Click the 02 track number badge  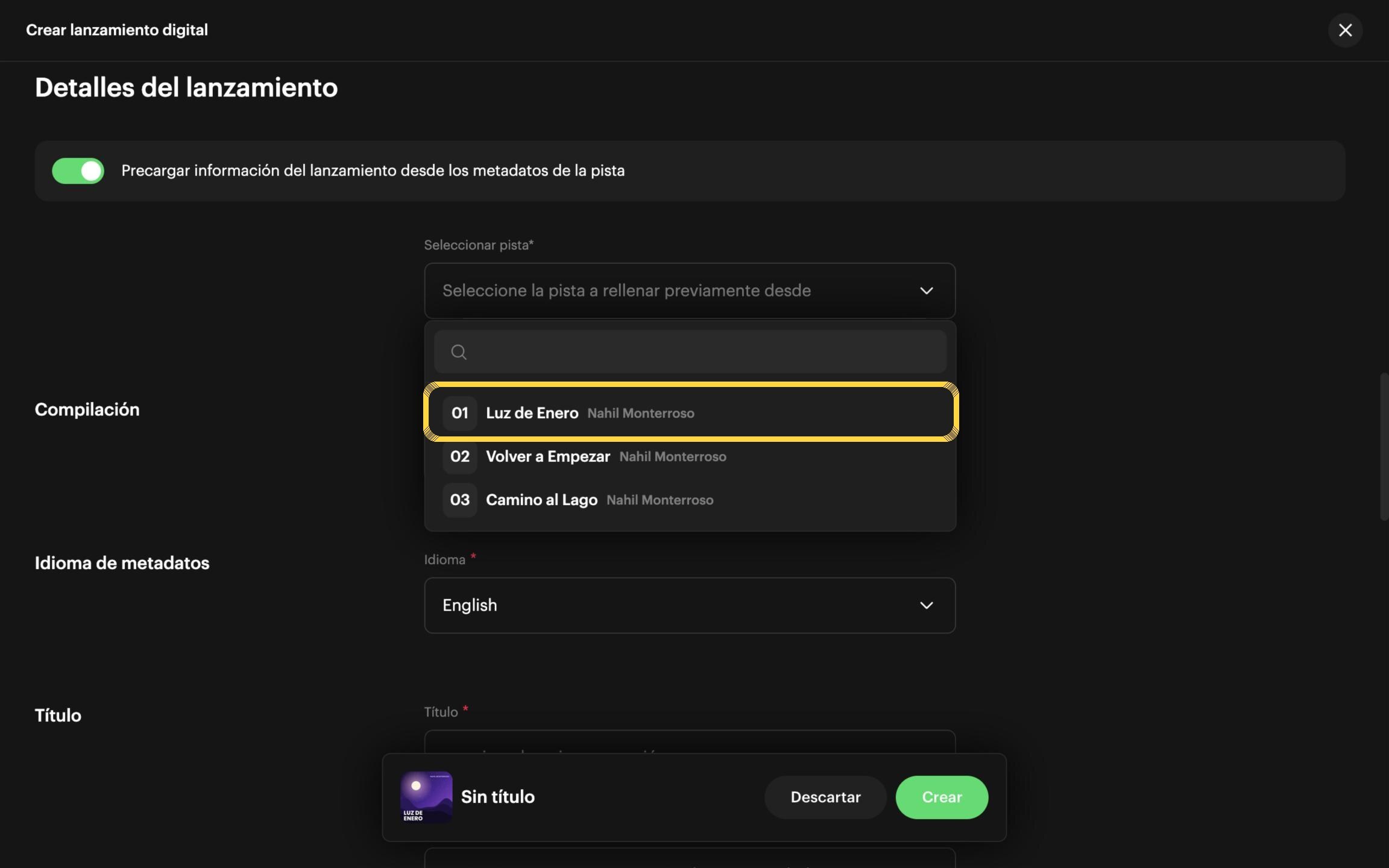point(460,456)
